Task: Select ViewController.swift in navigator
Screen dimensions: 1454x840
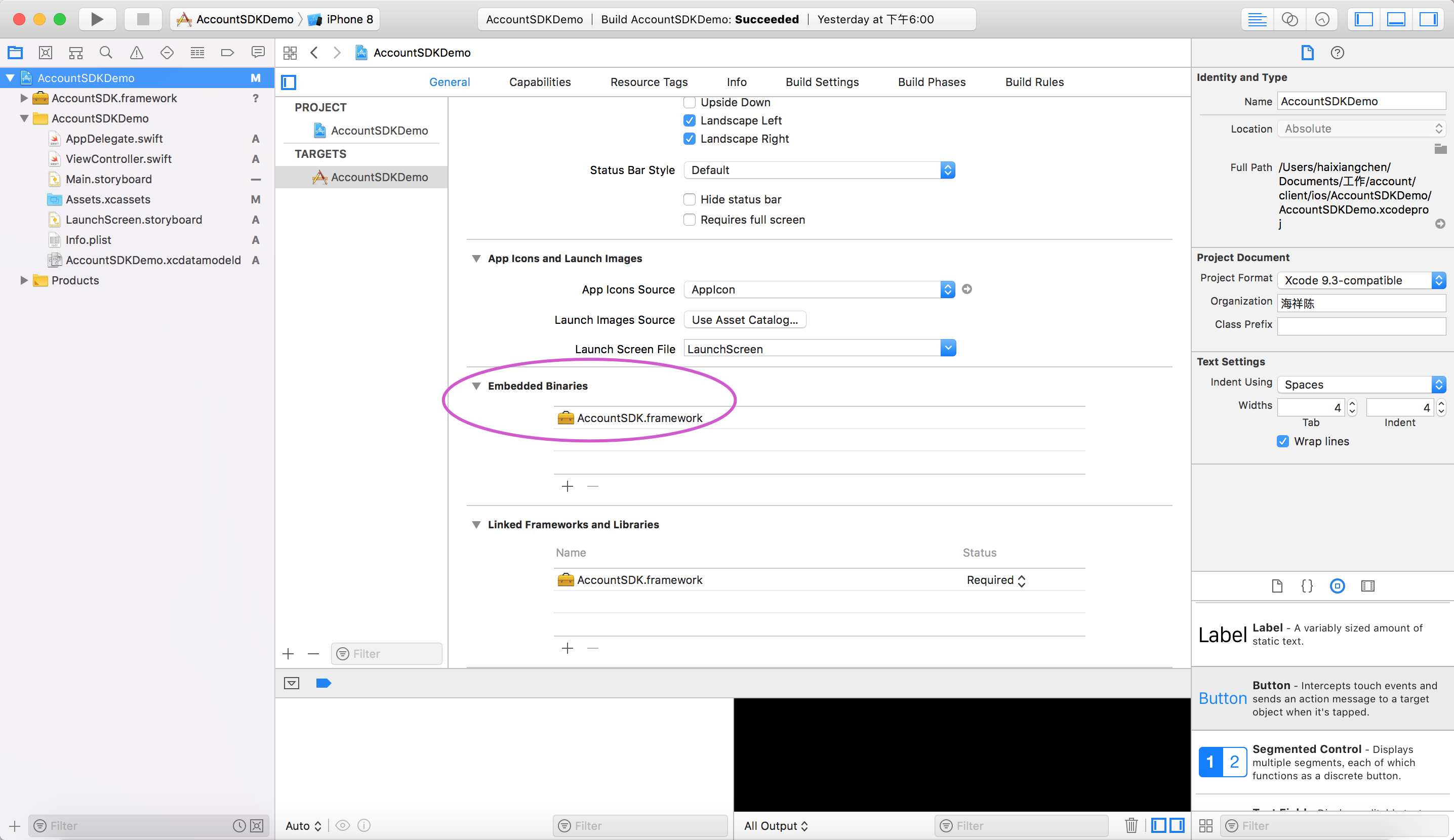Action: click(x=118, y=158)
